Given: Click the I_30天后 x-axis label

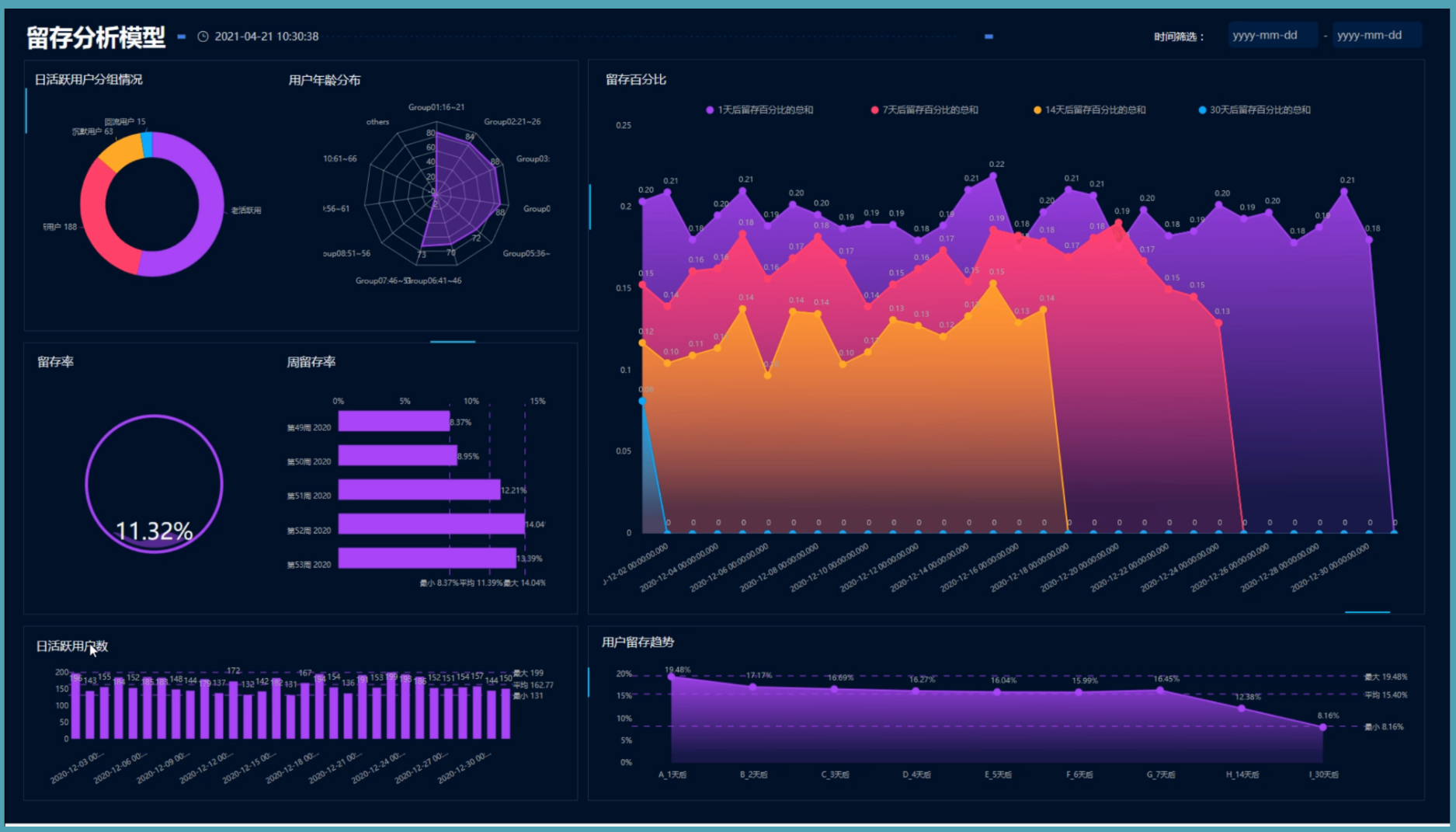Looking at the screenshot, I should click(1323, 775).
